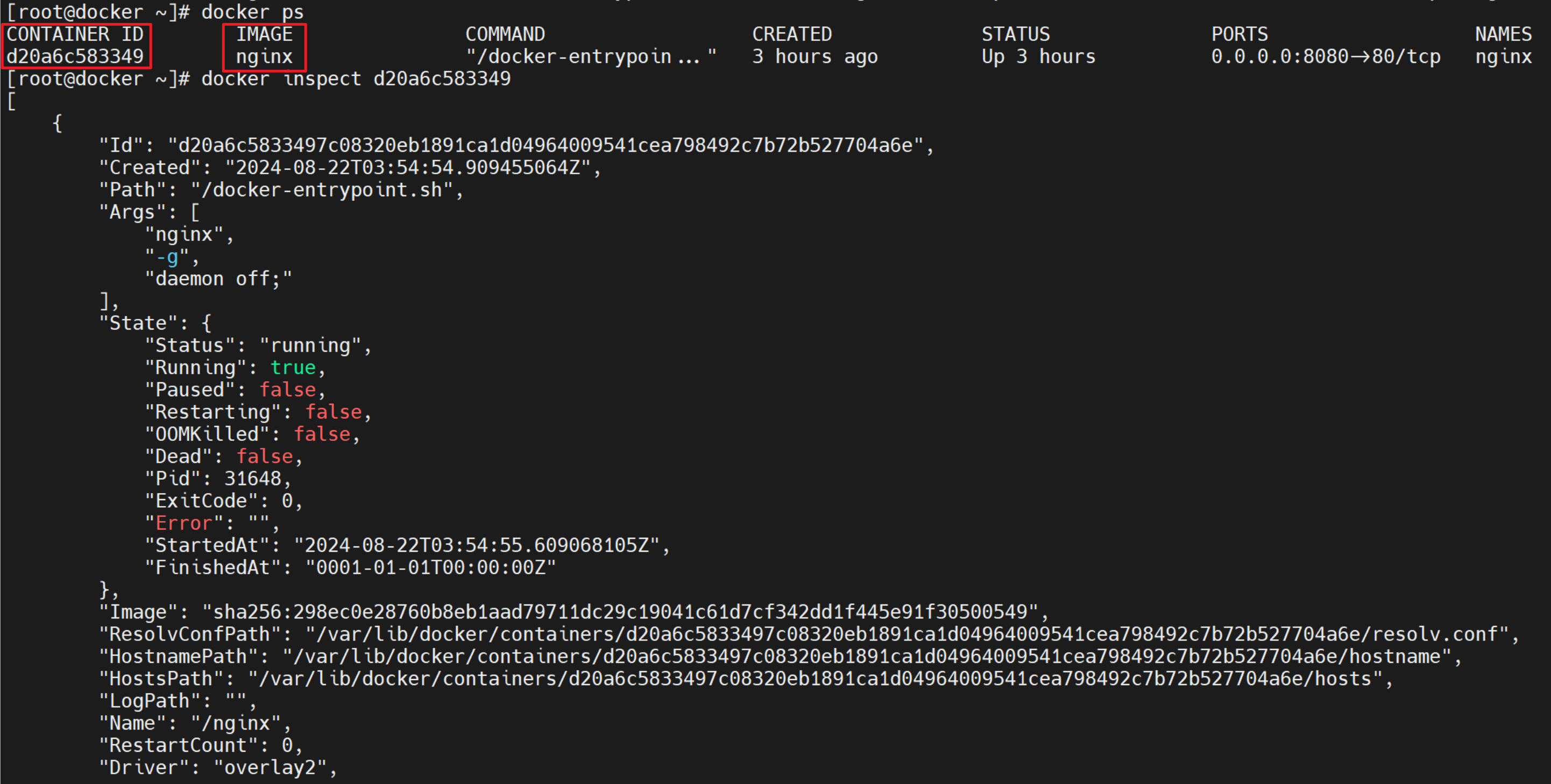Click the "StartedAt" timestamp value
Image resolution: width=1551 pixels, height=784 pixels.
[477, 546]
